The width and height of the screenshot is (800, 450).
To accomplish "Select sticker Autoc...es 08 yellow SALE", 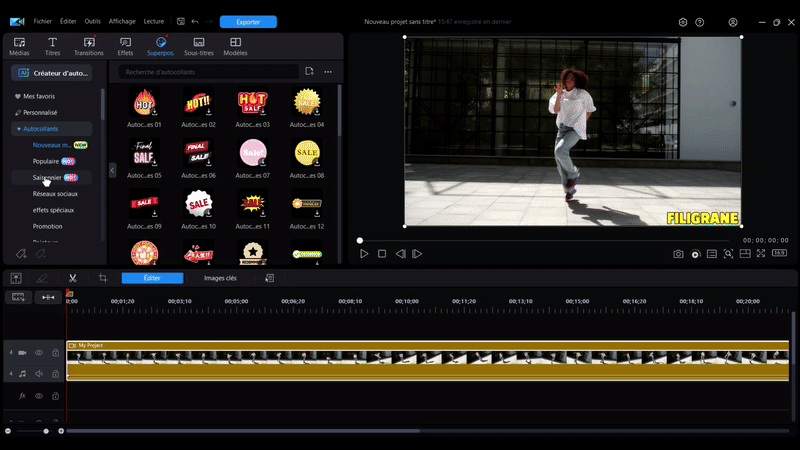I will tap(307, 158).
